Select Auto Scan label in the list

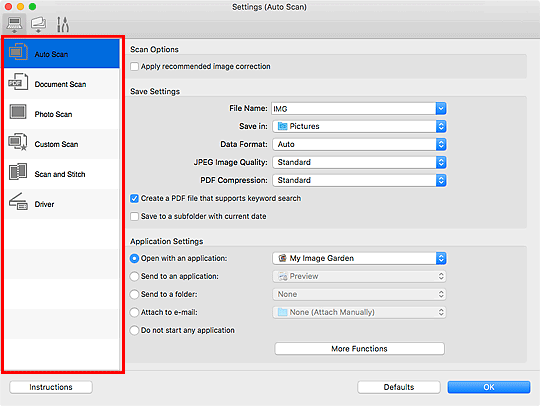click(x=51, y=54)
